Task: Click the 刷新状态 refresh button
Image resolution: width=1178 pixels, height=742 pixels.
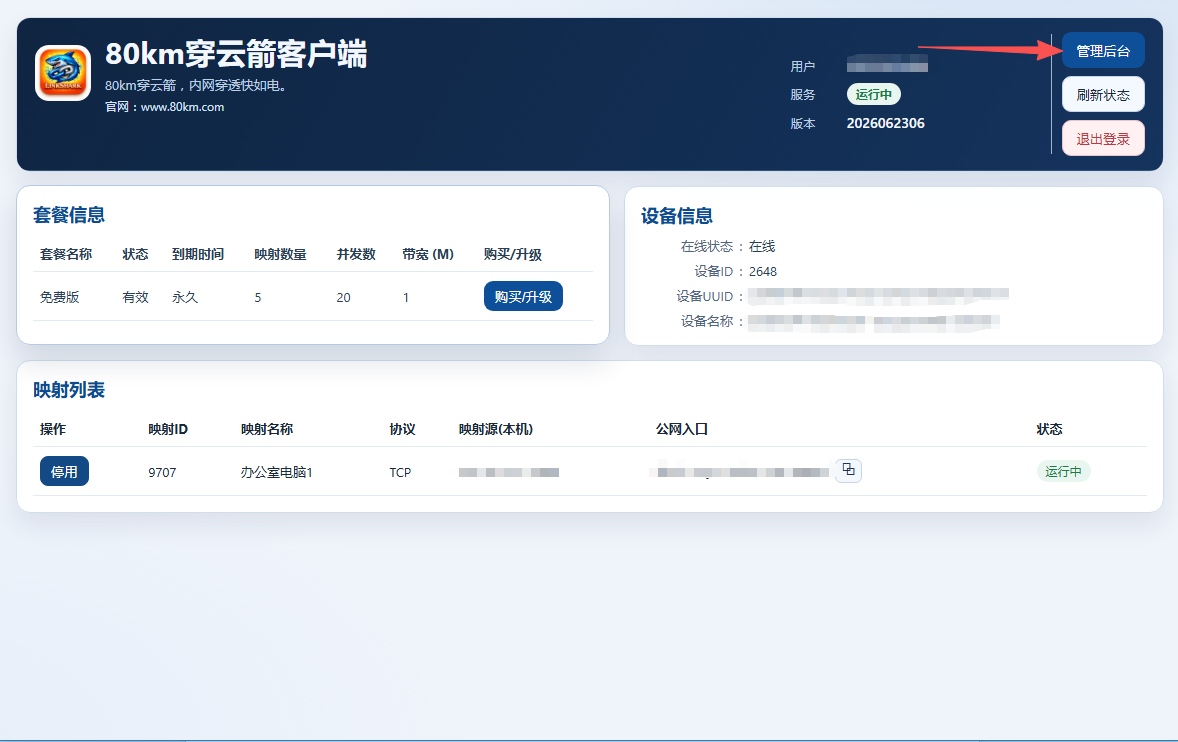Action: (x=1103, y=95)
